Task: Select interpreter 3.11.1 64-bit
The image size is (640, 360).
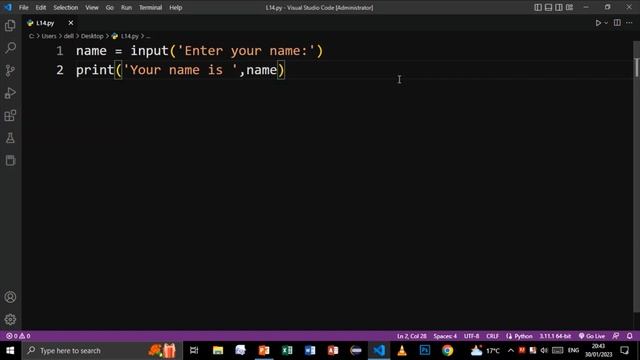Action: tap(555, 336)
